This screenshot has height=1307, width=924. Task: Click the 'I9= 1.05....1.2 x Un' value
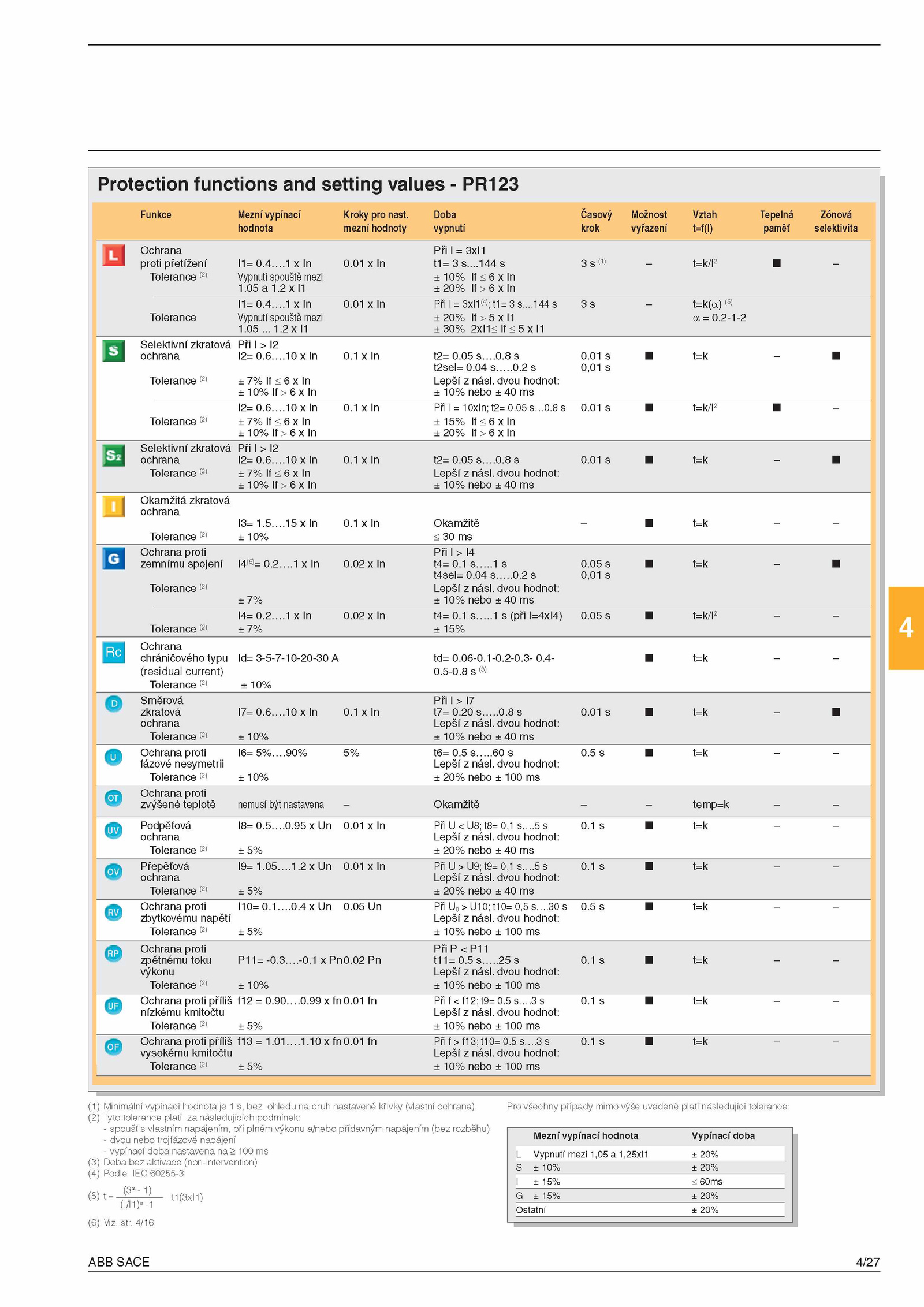[x=285, y=866]
